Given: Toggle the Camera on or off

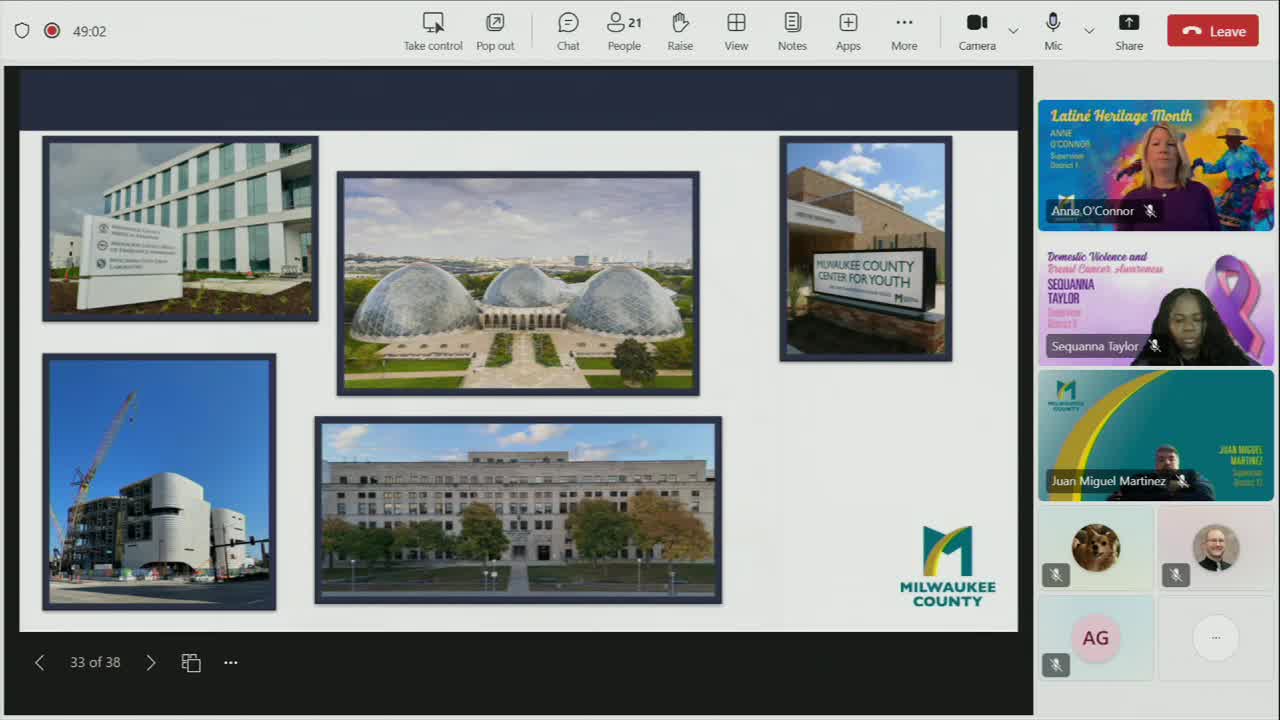Looking at the screenshot, I should [977, 31].
